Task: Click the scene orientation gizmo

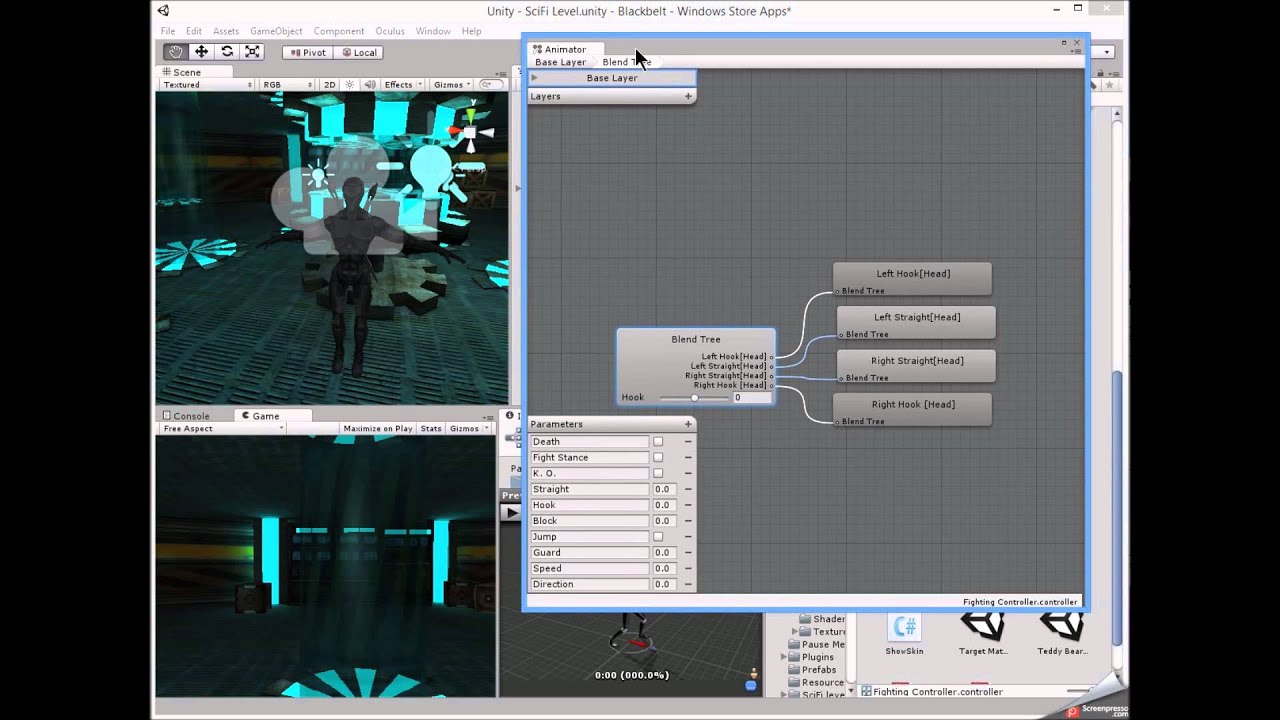Action: tap(470, 132)
